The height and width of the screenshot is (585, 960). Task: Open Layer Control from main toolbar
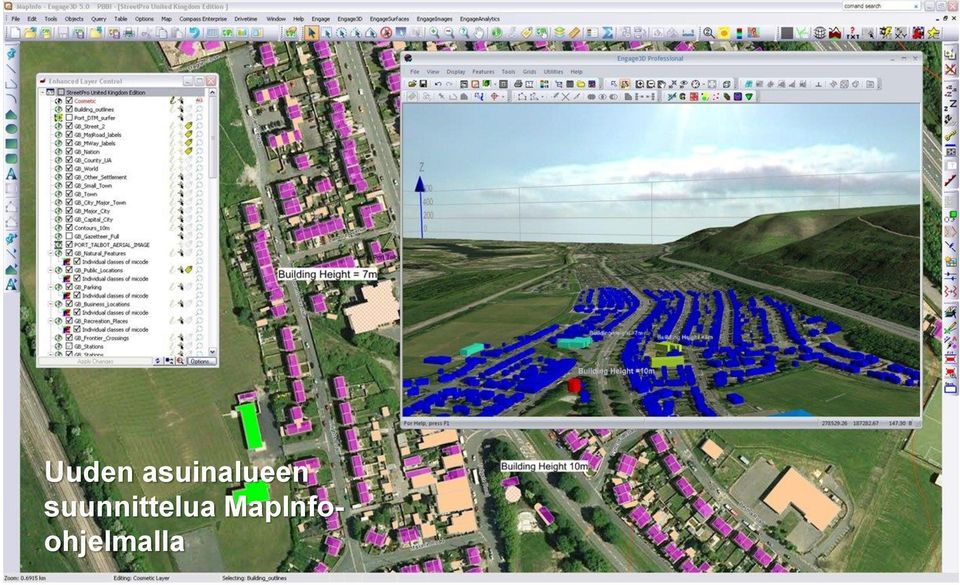coord(559,33)
